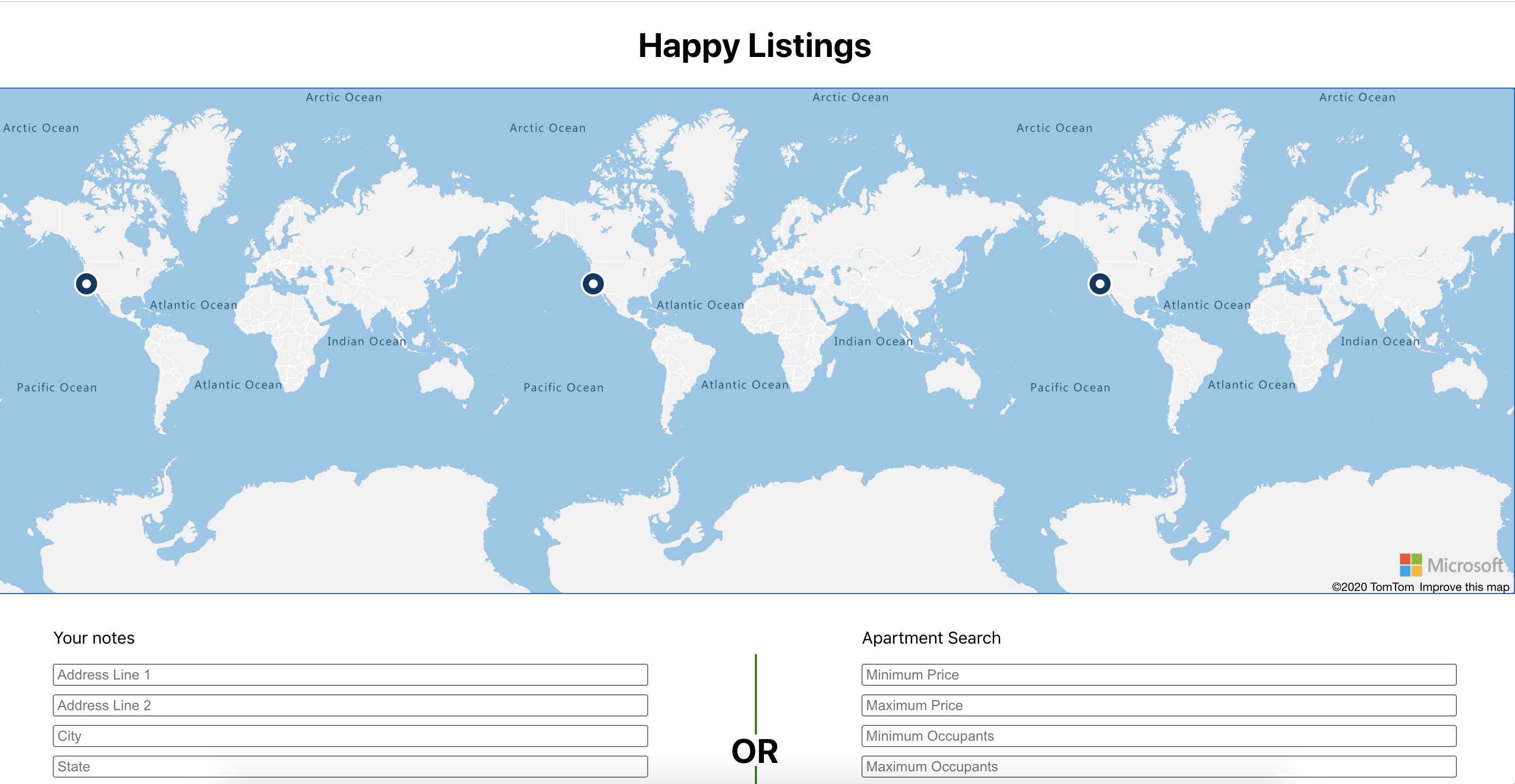1515x784 pixels.
Task: Click the Microsoft logo on map
Action: [1450, 565]
